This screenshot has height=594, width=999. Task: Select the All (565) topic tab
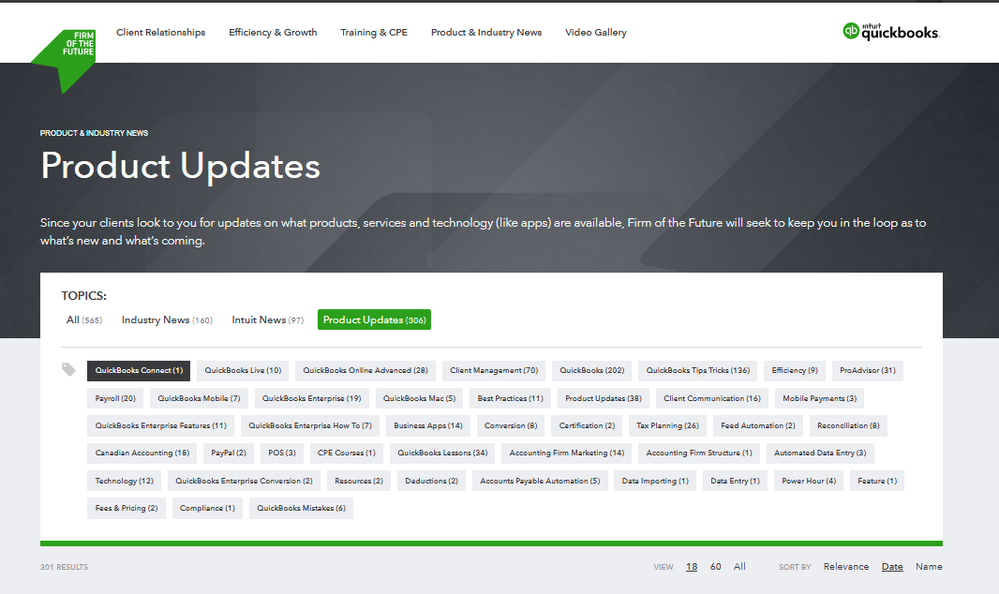pyautogui.click(x=84, y=320)
